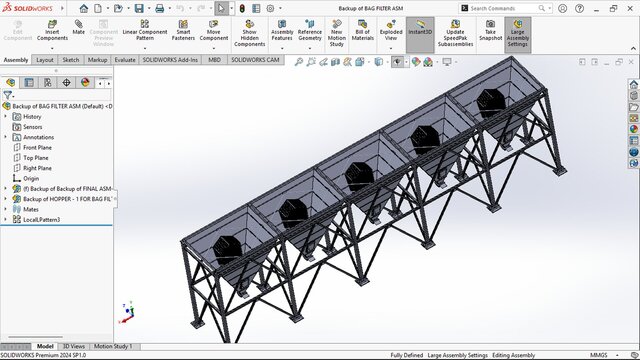The height and width of the screenshot is (360, 640).
Task: Open File Explorer in the task pane
Action: [x=633, y=107]
